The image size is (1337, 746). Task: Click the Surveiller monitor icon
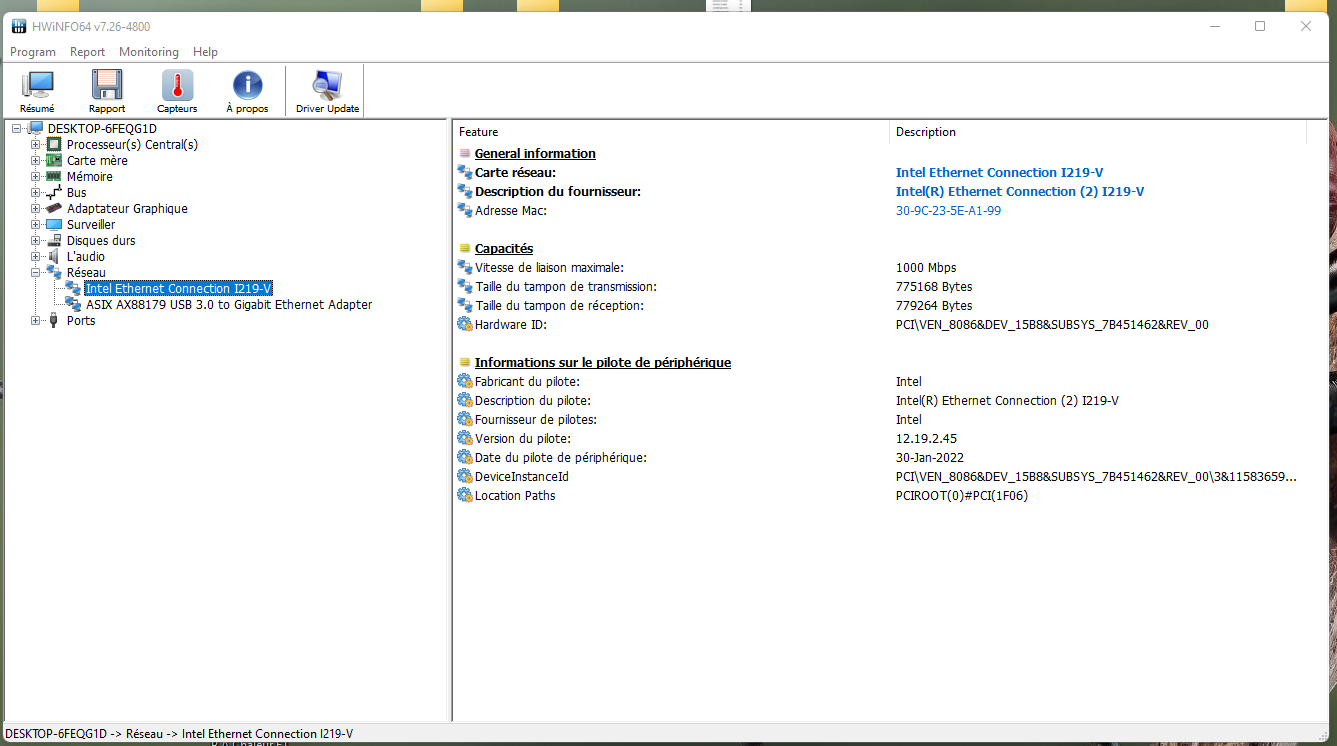coord(55,224)
